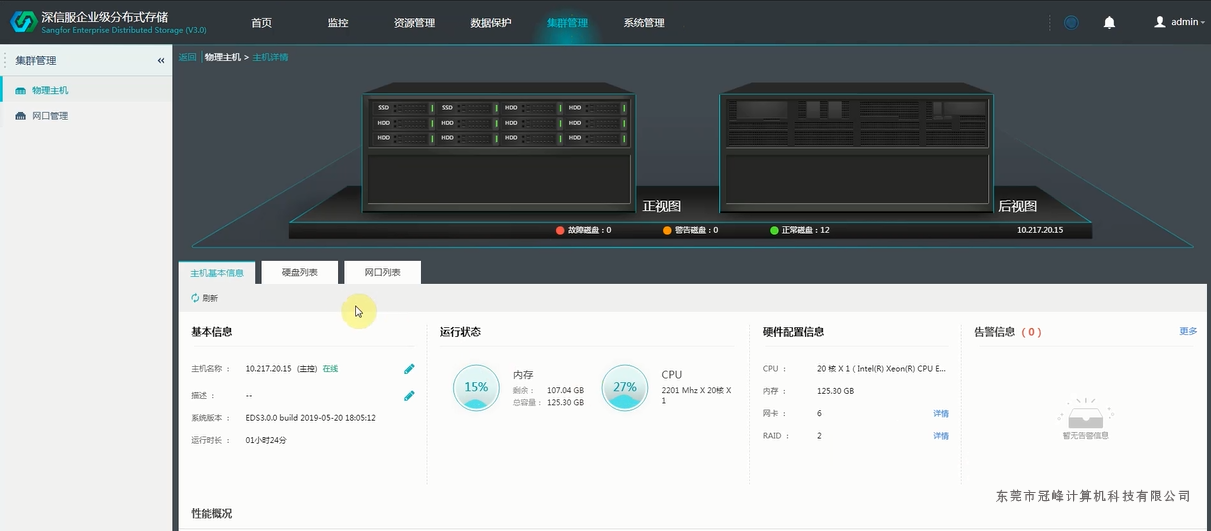Click the 告警信息 (0) heading

pyautogui.click(x=1008, y=332)
